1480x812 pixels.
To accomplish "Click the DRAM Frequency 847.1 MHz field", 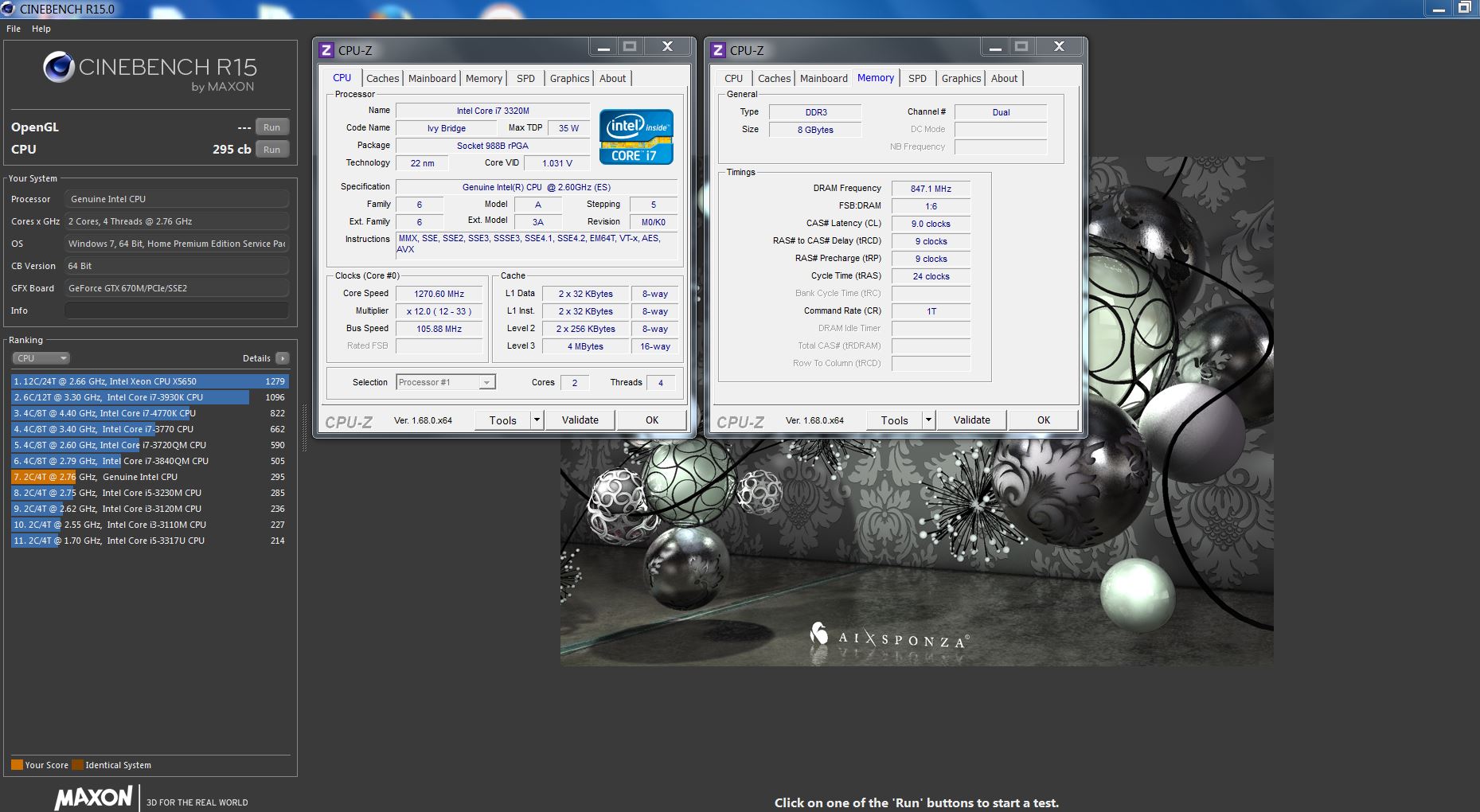I will click(x=931, y=189).
